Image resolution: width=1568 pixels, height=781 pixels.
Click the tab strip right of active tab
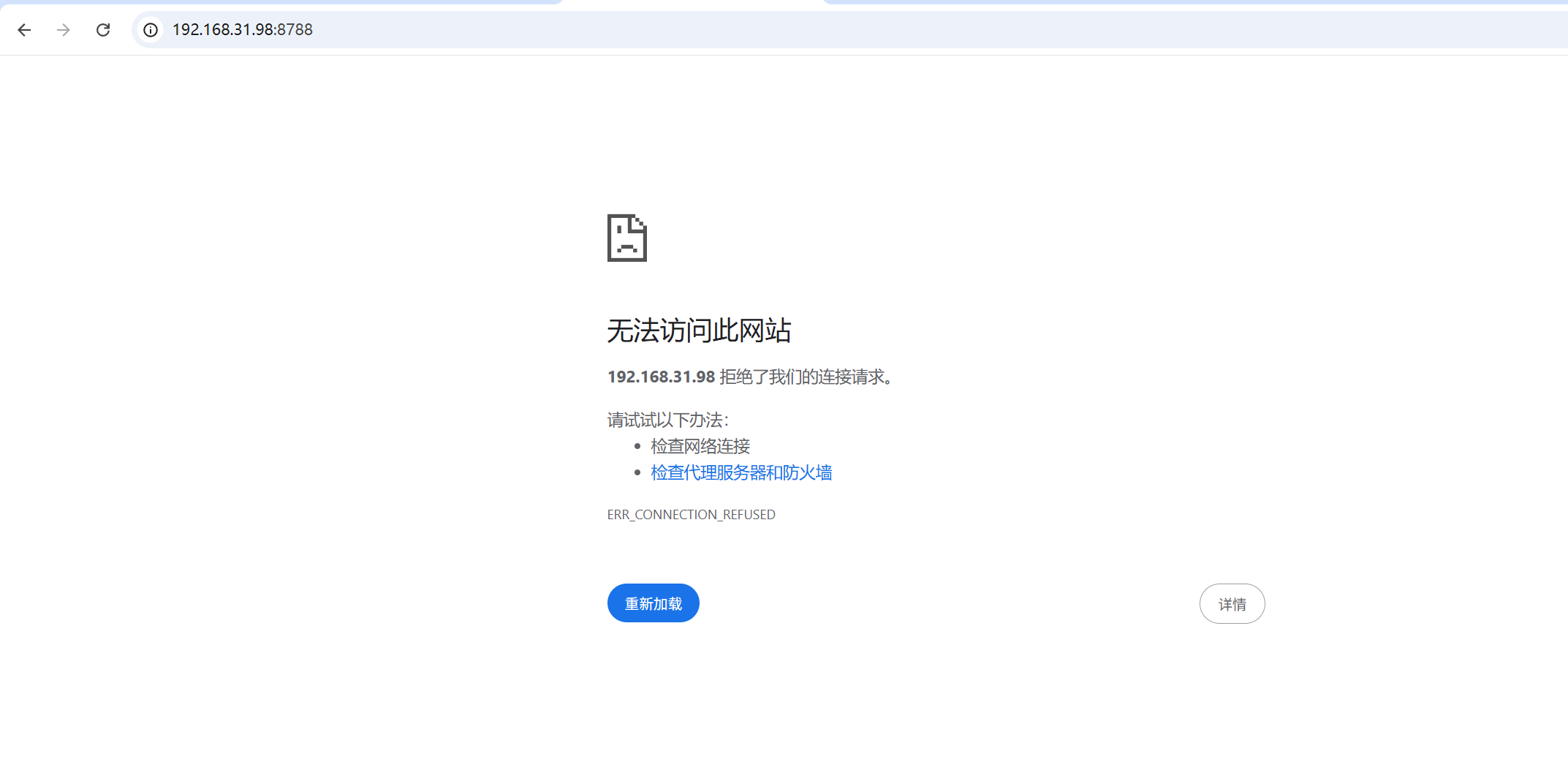click(1170, 2)
